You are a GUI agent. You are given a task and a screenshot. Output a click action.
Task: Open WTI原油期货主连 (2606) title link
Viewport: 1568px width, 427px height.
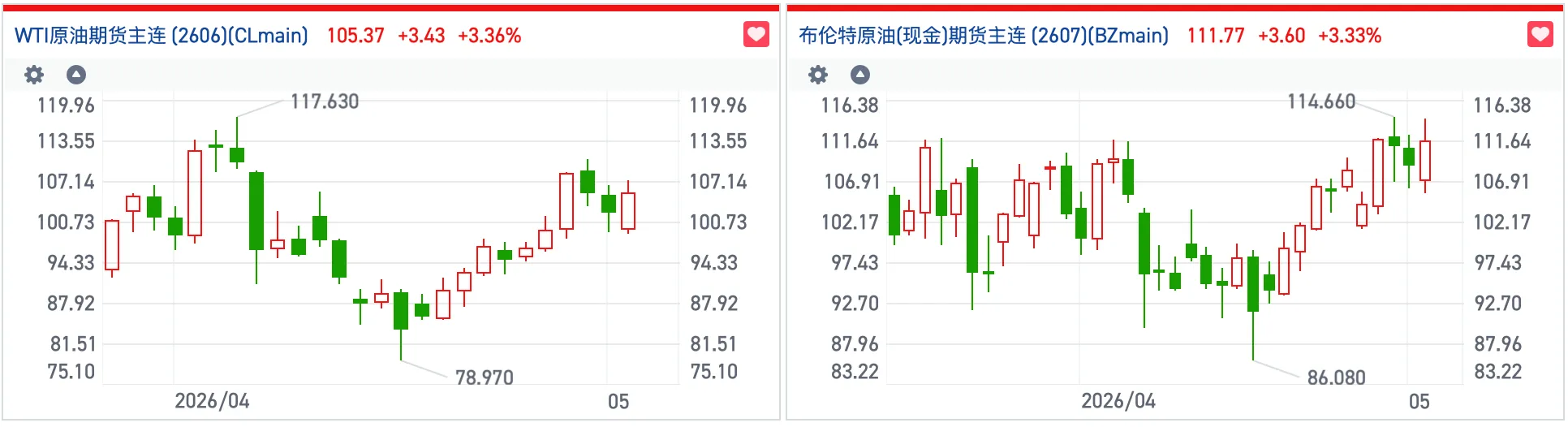click(x=162, y=36)
